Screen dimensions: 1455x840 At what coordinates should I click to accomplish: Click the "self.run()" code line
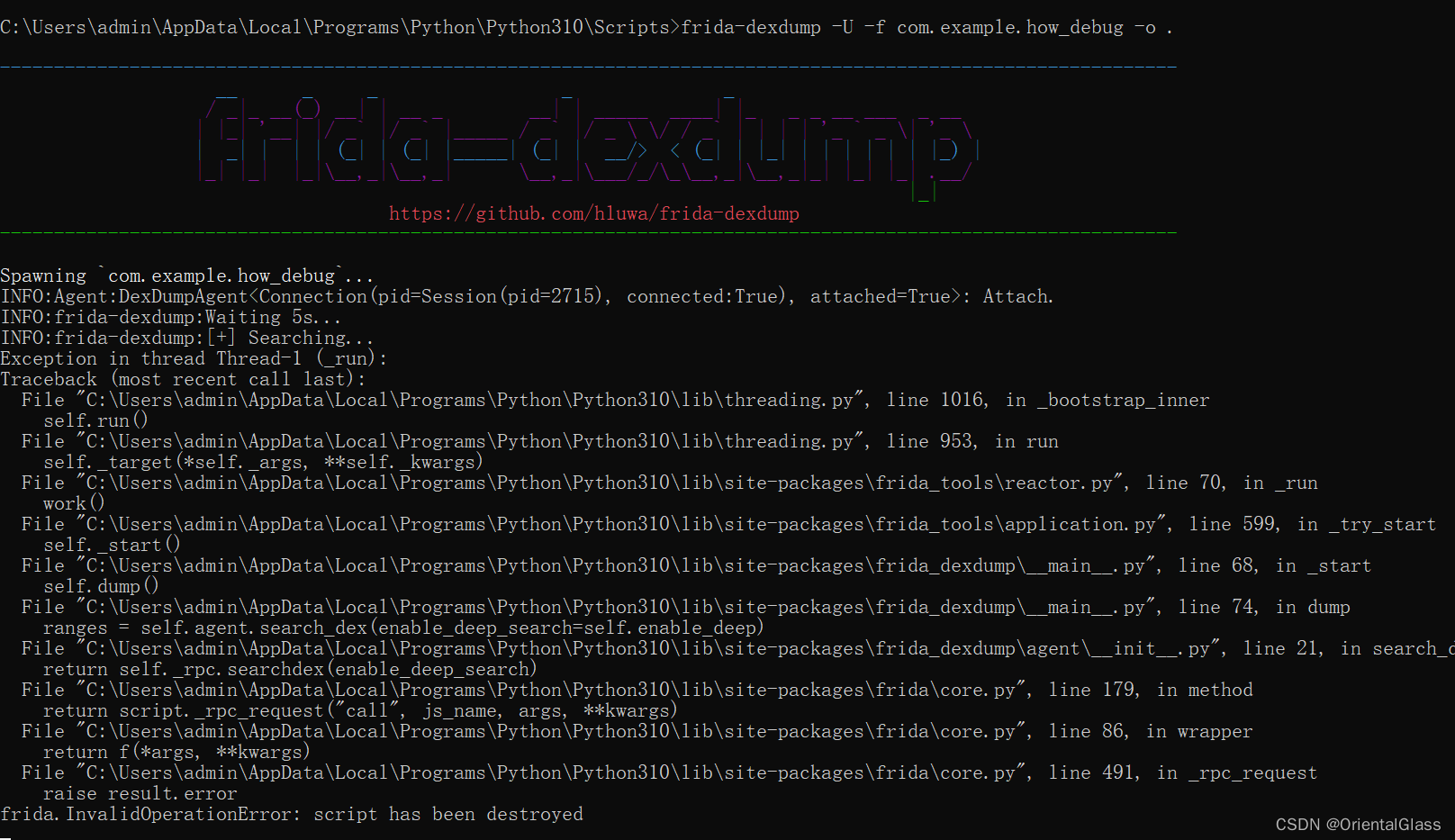95,420
